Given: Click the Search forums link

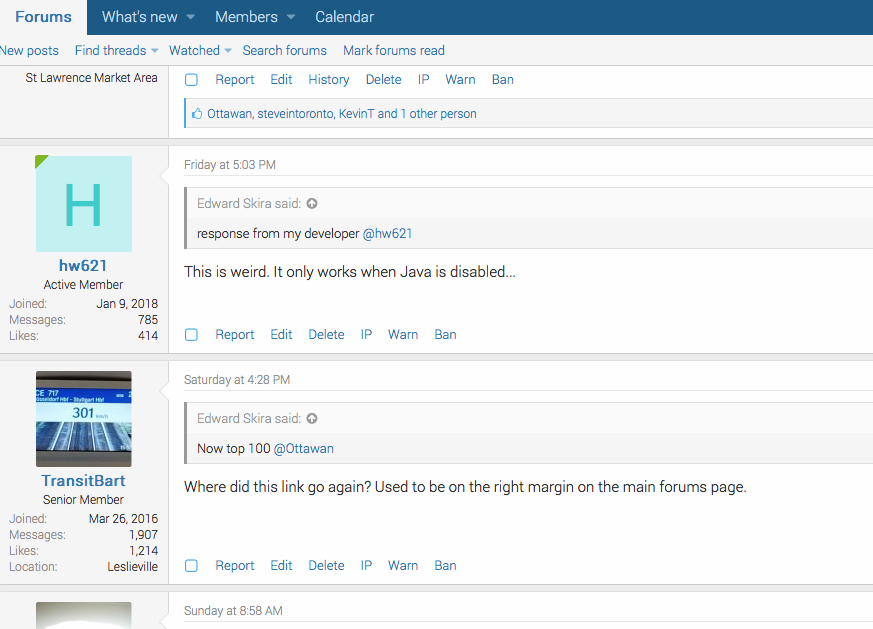Looking at the screenshot, I should point(285,51).
